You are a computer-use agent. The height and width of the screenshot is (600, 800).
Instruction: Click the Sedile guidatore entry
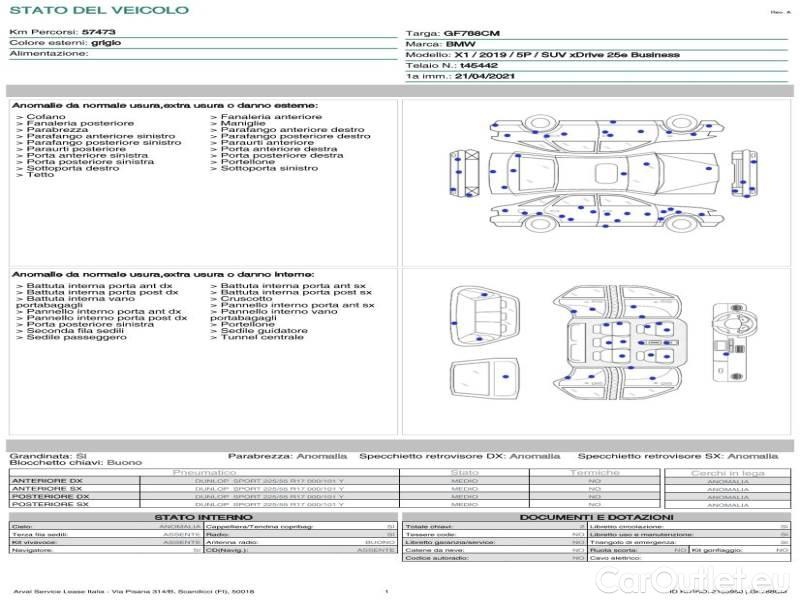click(259, 331)
